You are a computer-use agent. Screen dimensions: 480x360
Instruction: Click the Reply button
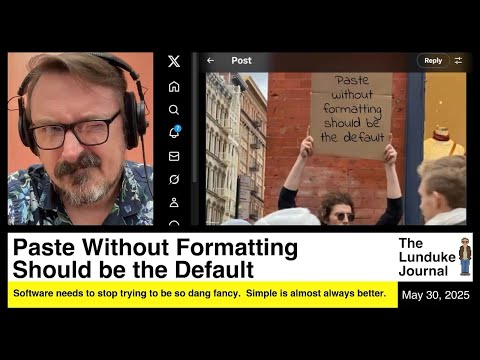click(433, 61)
